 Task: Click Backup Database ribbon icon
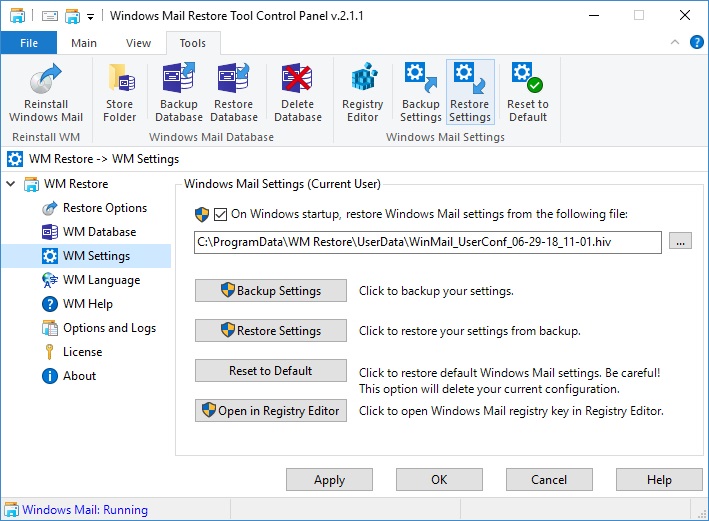point(179,92)
